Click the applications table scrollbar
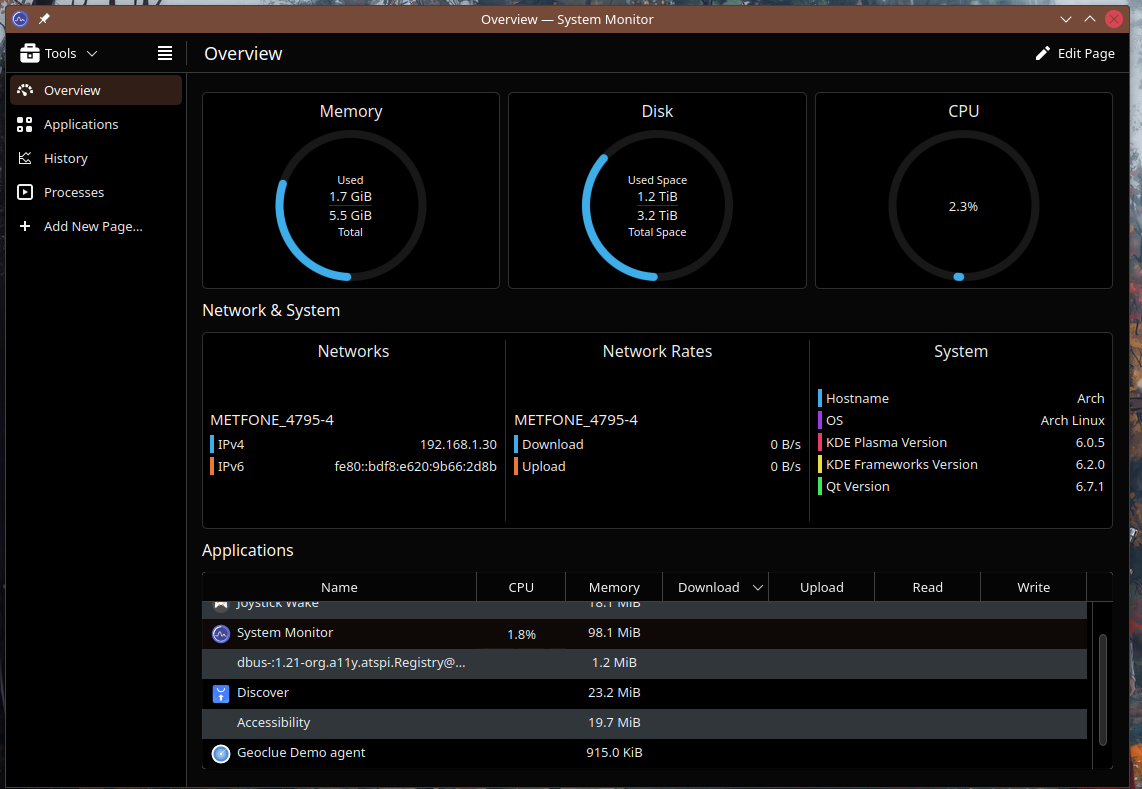Viewport: 1142px width, 789px height. coord(1103,689)
